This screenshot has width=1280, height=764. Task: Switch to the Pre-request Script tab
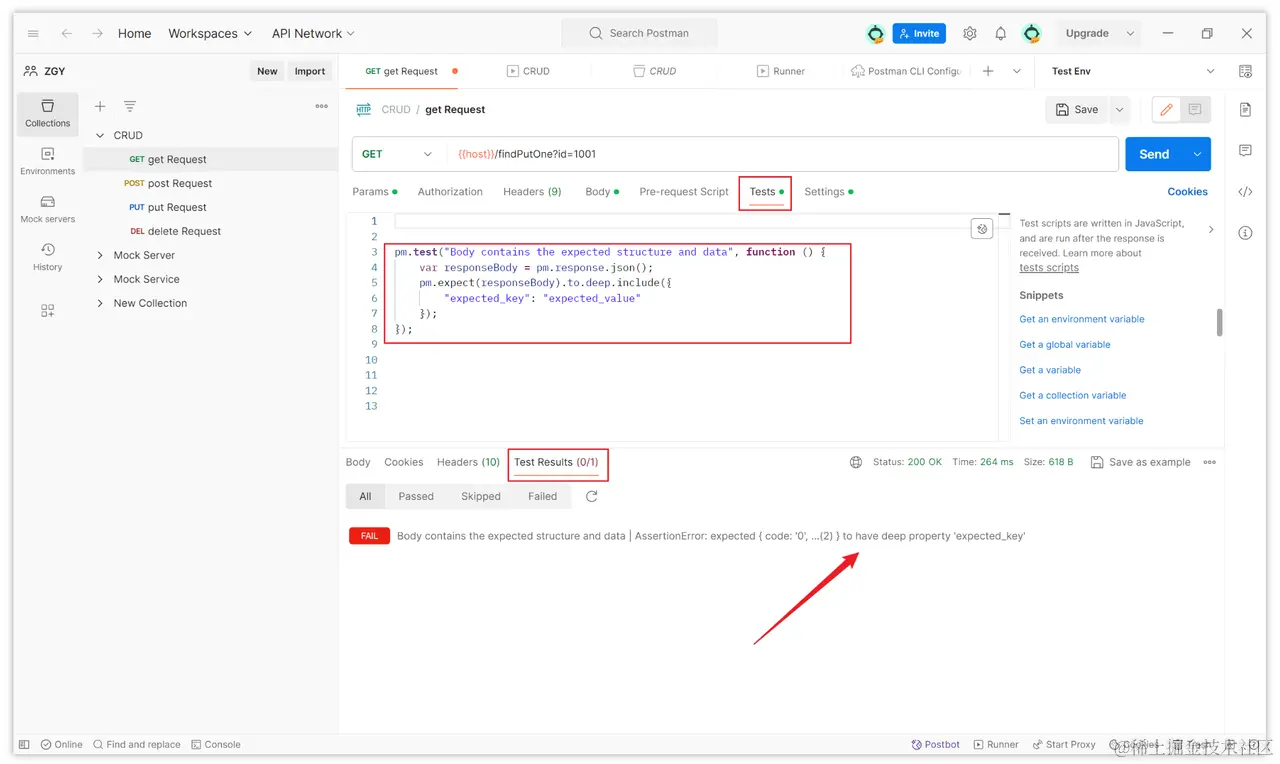point(684,191)
